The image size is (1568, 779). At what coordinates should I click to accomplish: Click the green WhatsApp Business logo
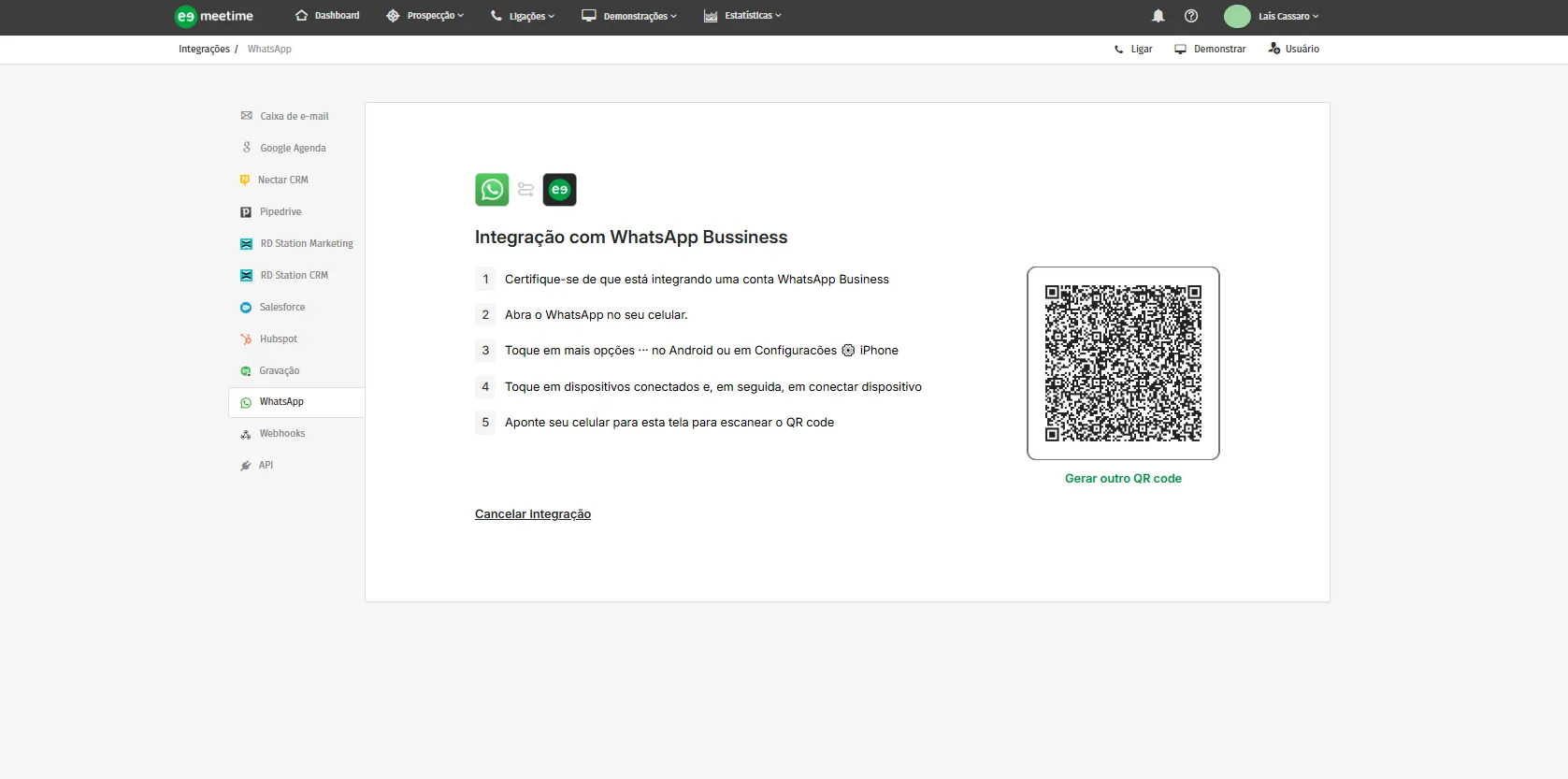(492, 190)
